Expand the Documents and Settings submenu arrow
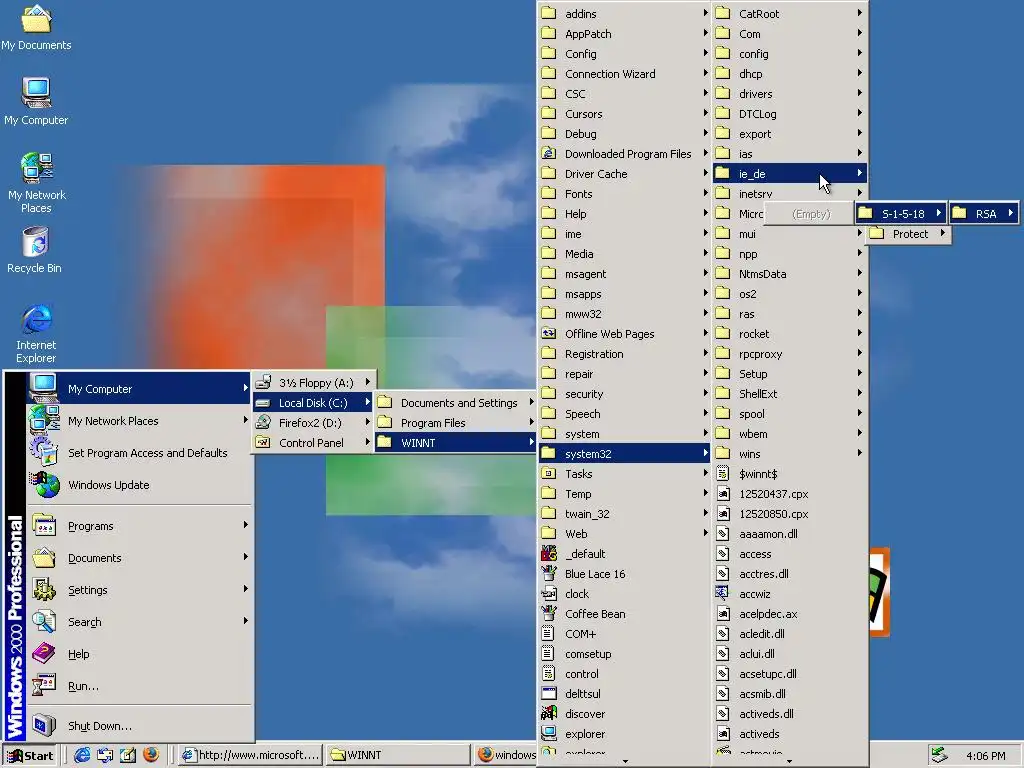 click(x=532, y=402)
